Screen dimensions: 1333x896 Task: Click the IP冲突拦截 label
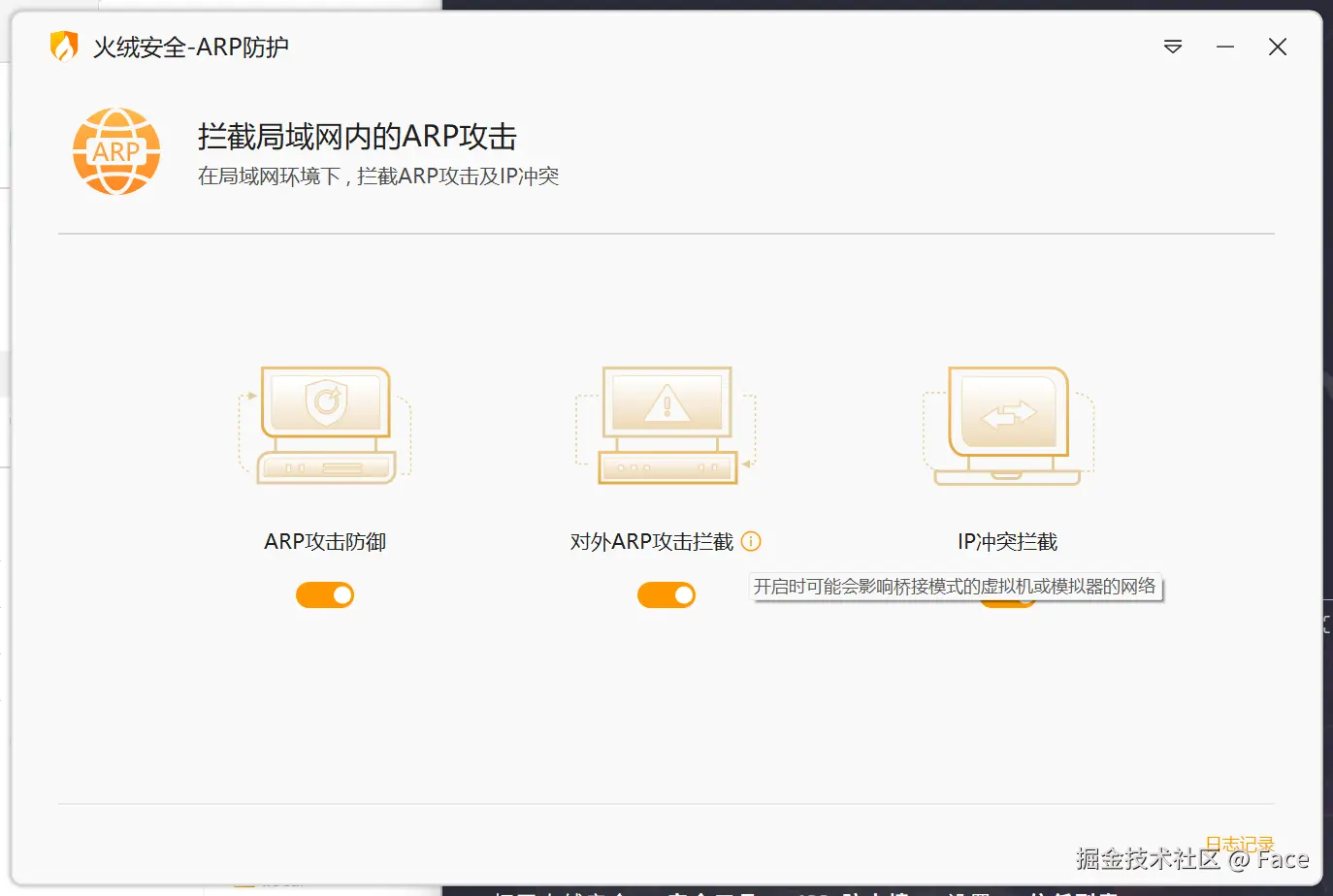(x=1008, y=542)
